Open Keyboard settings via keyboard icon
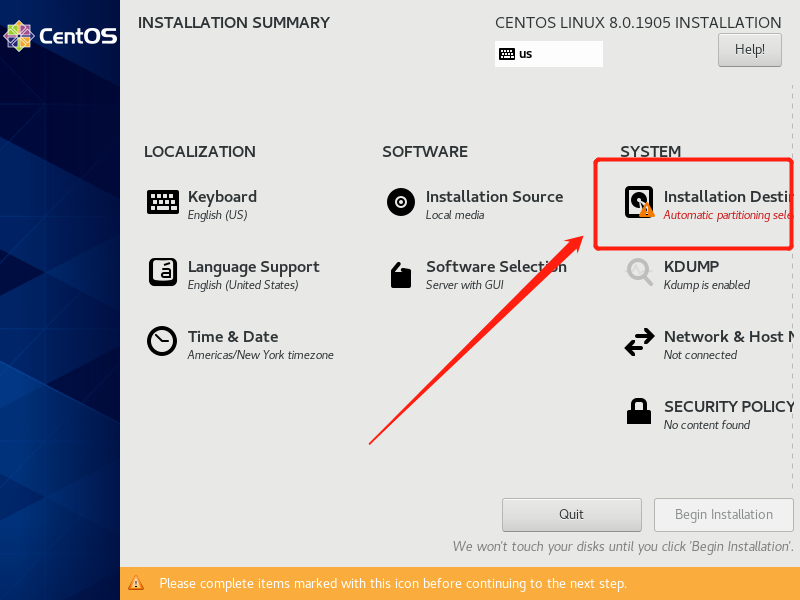The image size is (800, 600). pos(163,202)
